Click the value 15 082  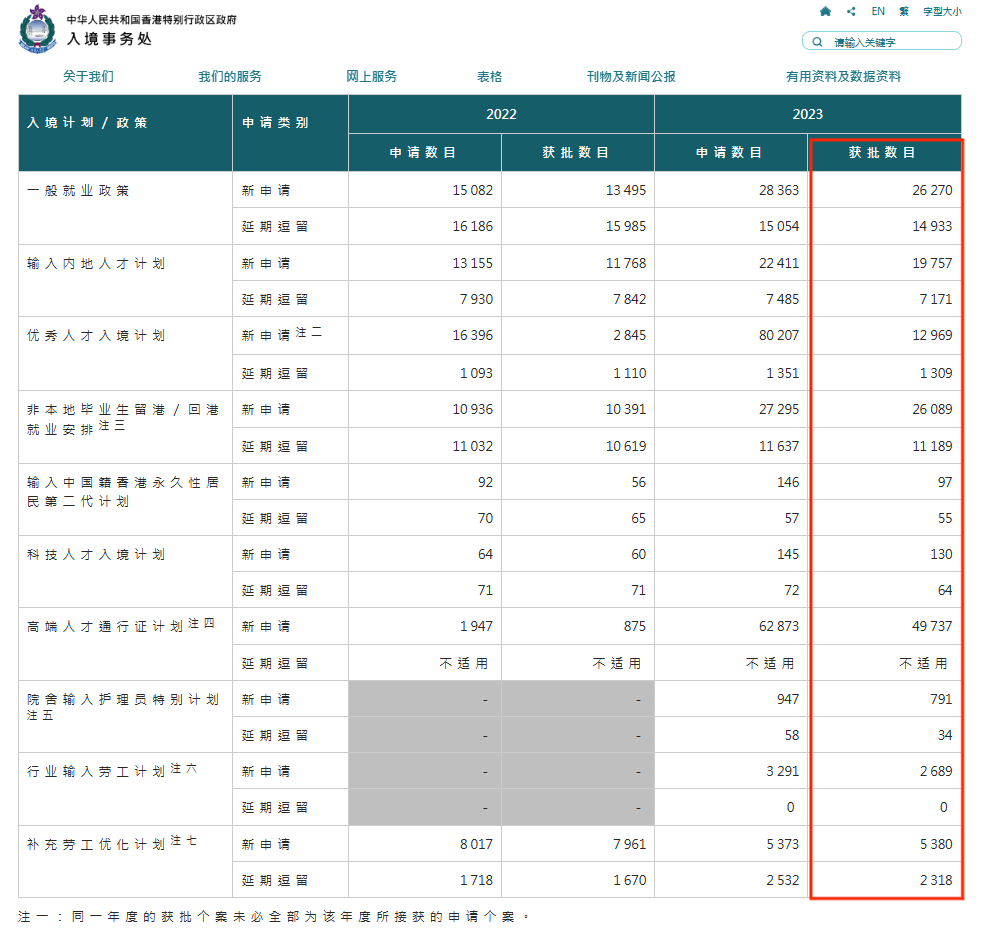(x=473, y=190)
